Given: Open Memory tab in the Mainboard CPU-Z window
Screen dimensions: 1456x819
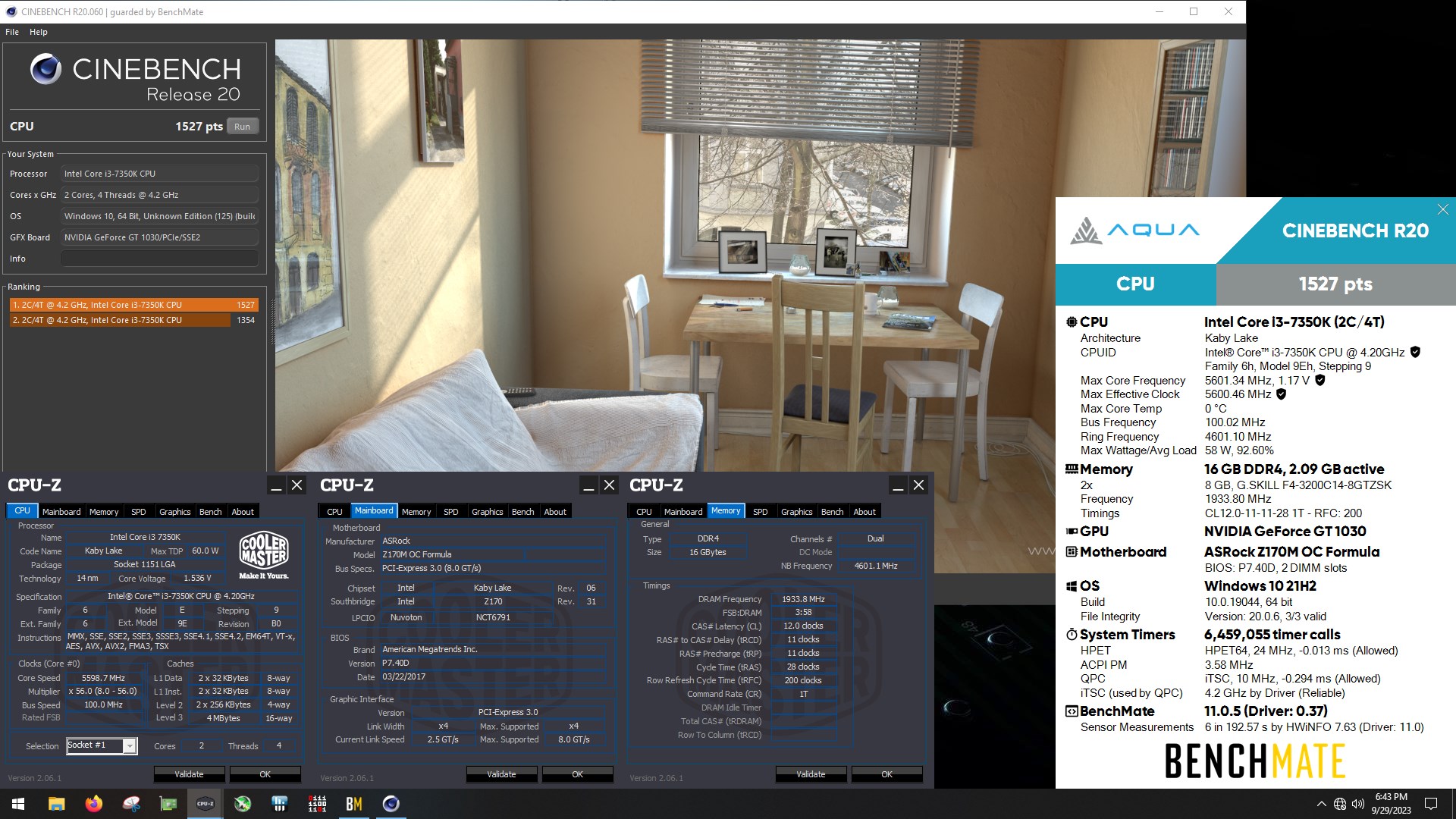Looking at the screenshot, I should coord(416,512).
